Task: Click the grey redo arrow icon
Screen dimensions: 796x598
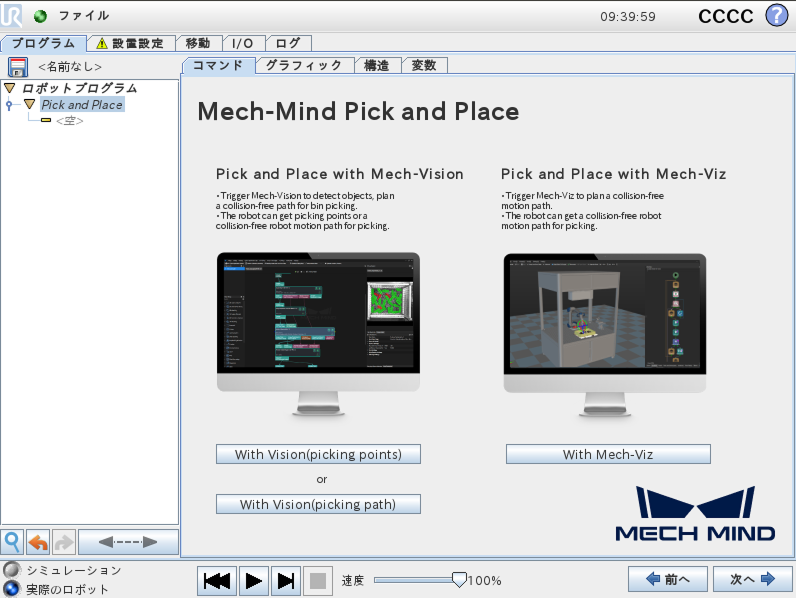Action: 63,542
